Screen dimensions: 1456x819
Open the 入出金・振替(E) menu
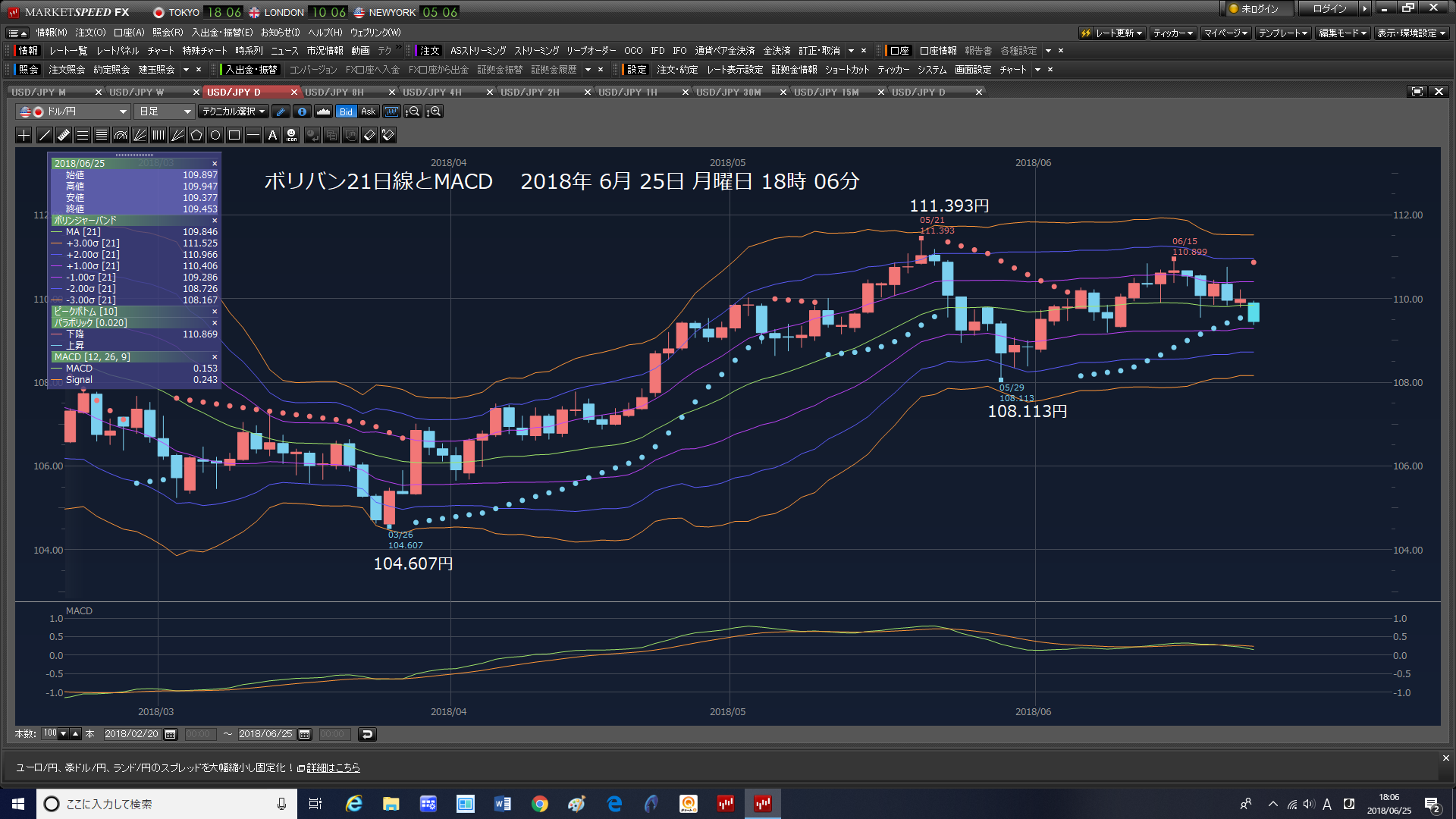[x=222, y=33]
